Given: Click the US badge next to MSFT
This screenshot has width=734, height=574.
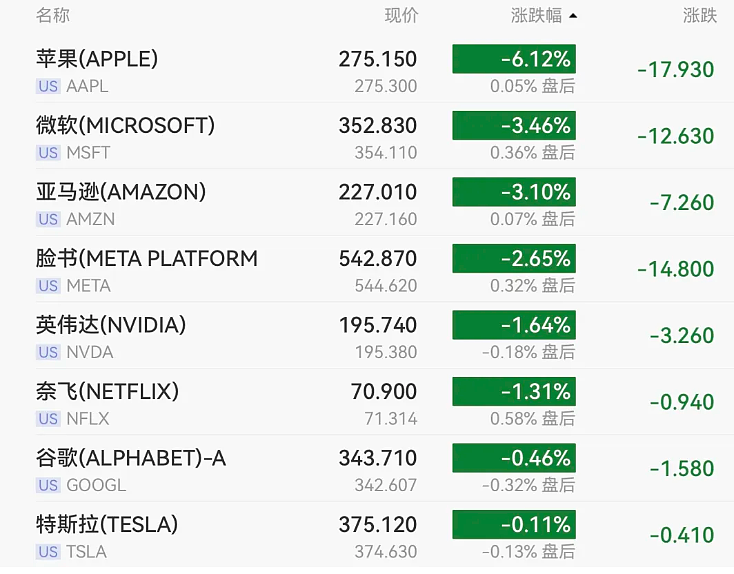Looking at the screenshot, I should point(48,153).
